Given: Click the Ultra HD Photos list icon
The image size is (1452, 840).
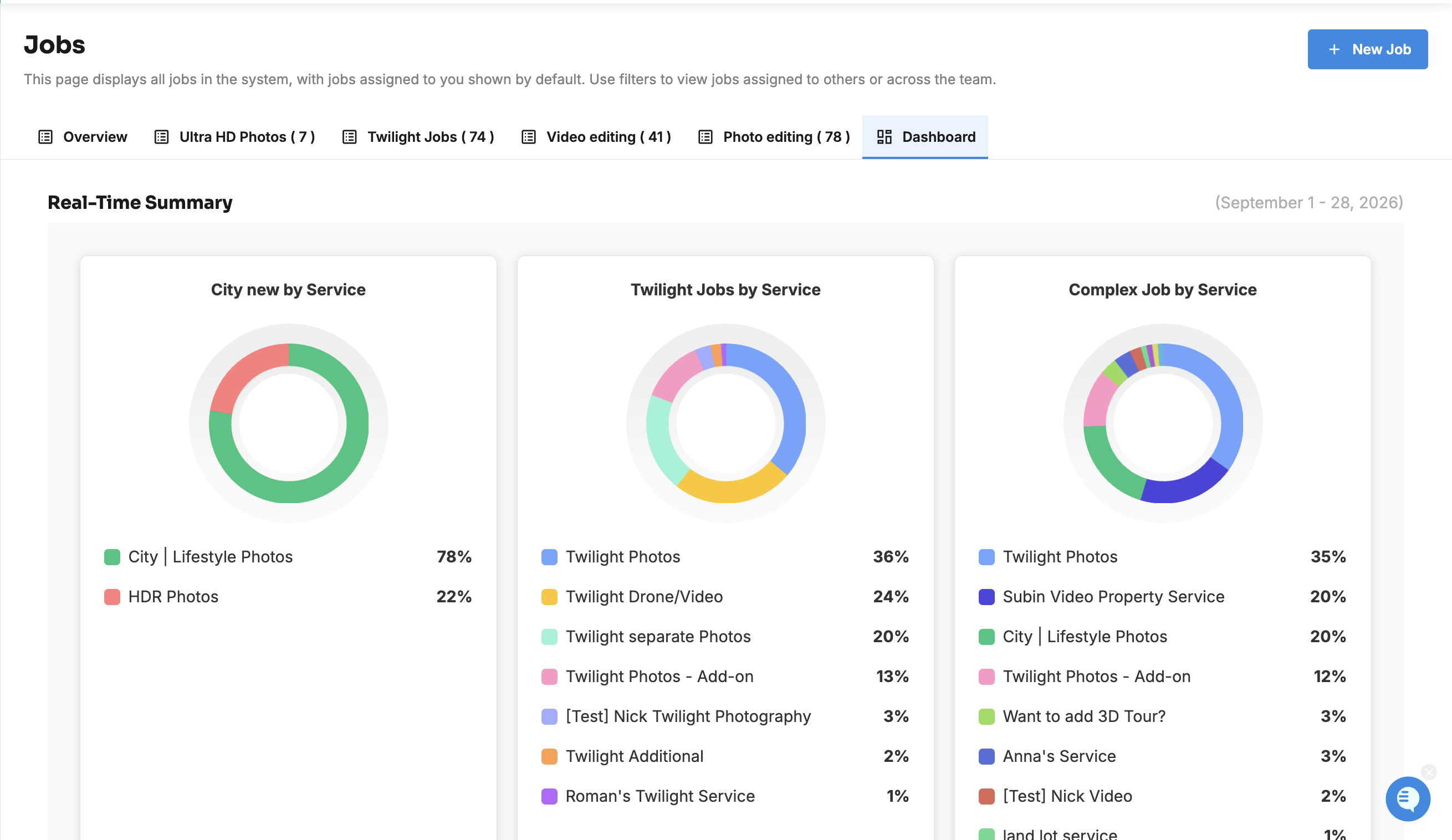Looking at the screenshot, I should point(161,137).
